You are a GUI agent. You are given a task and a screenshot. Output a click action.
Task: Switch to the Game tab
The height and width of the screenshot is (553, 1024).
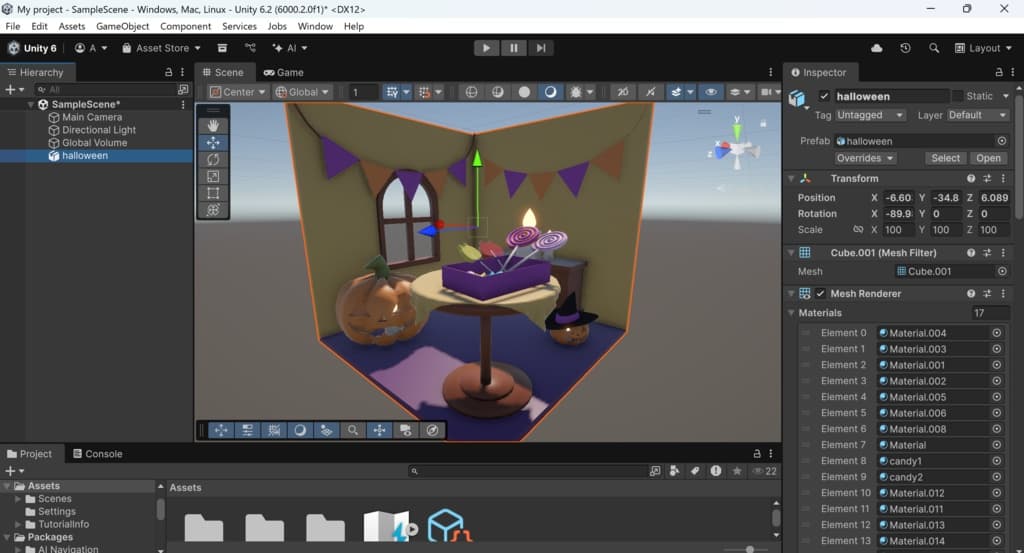[284, 72]
